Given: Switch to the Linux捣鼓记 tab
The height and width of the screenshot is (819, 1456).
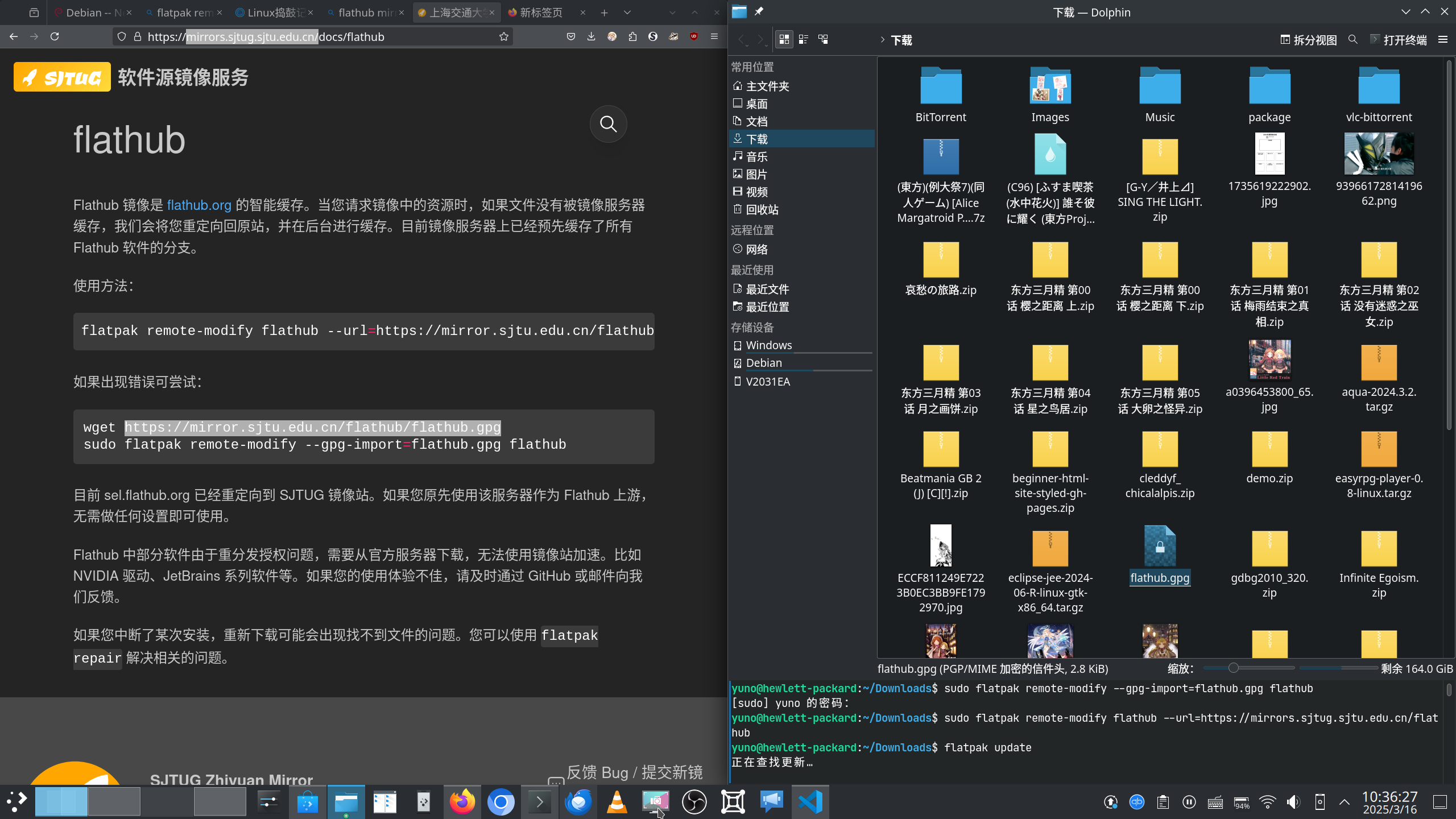Looking at the screenshot, I should click(274, 13).
